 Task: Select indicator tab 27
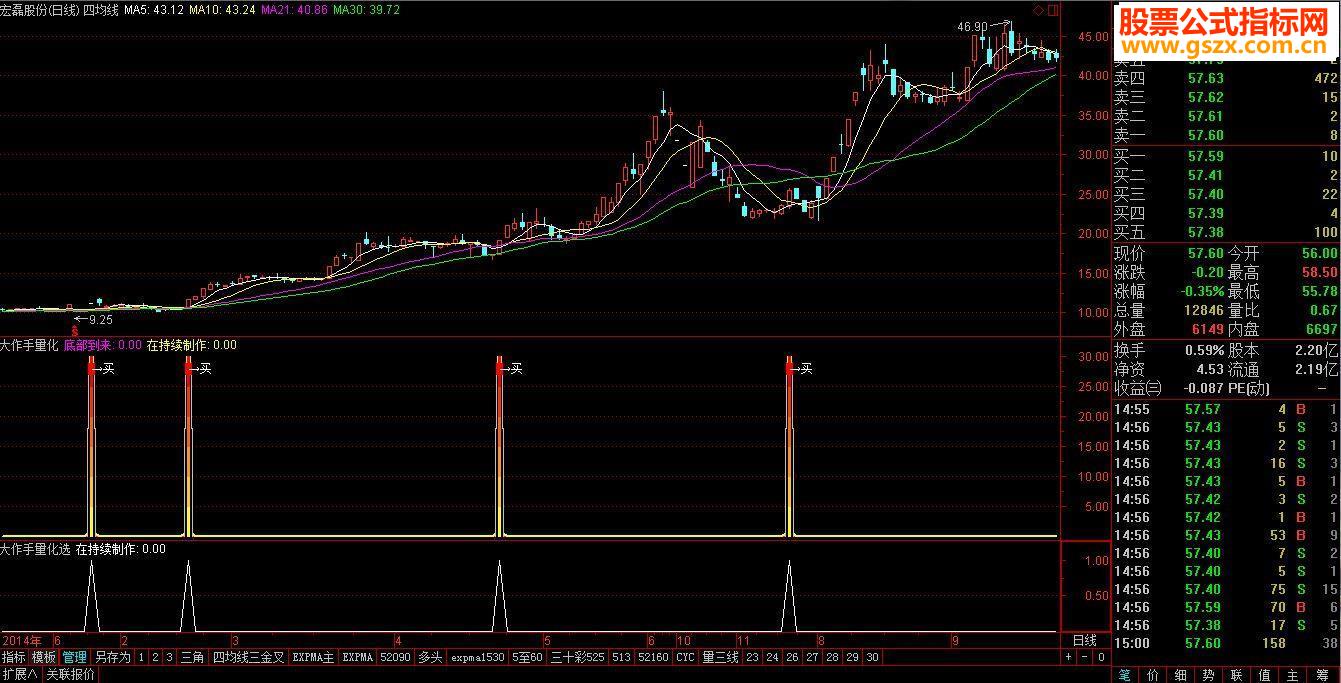pos(812,657)
